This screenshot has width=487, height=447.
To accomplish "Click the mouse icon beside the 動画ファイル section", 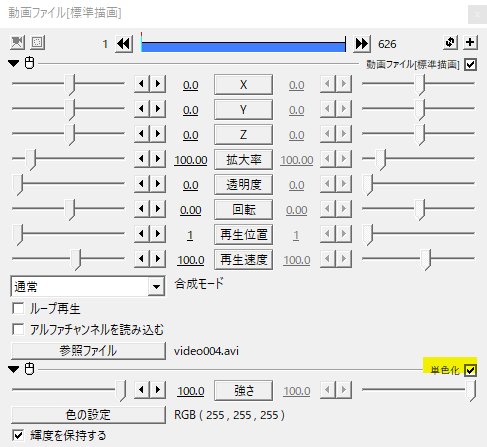I will pos(30,63).
